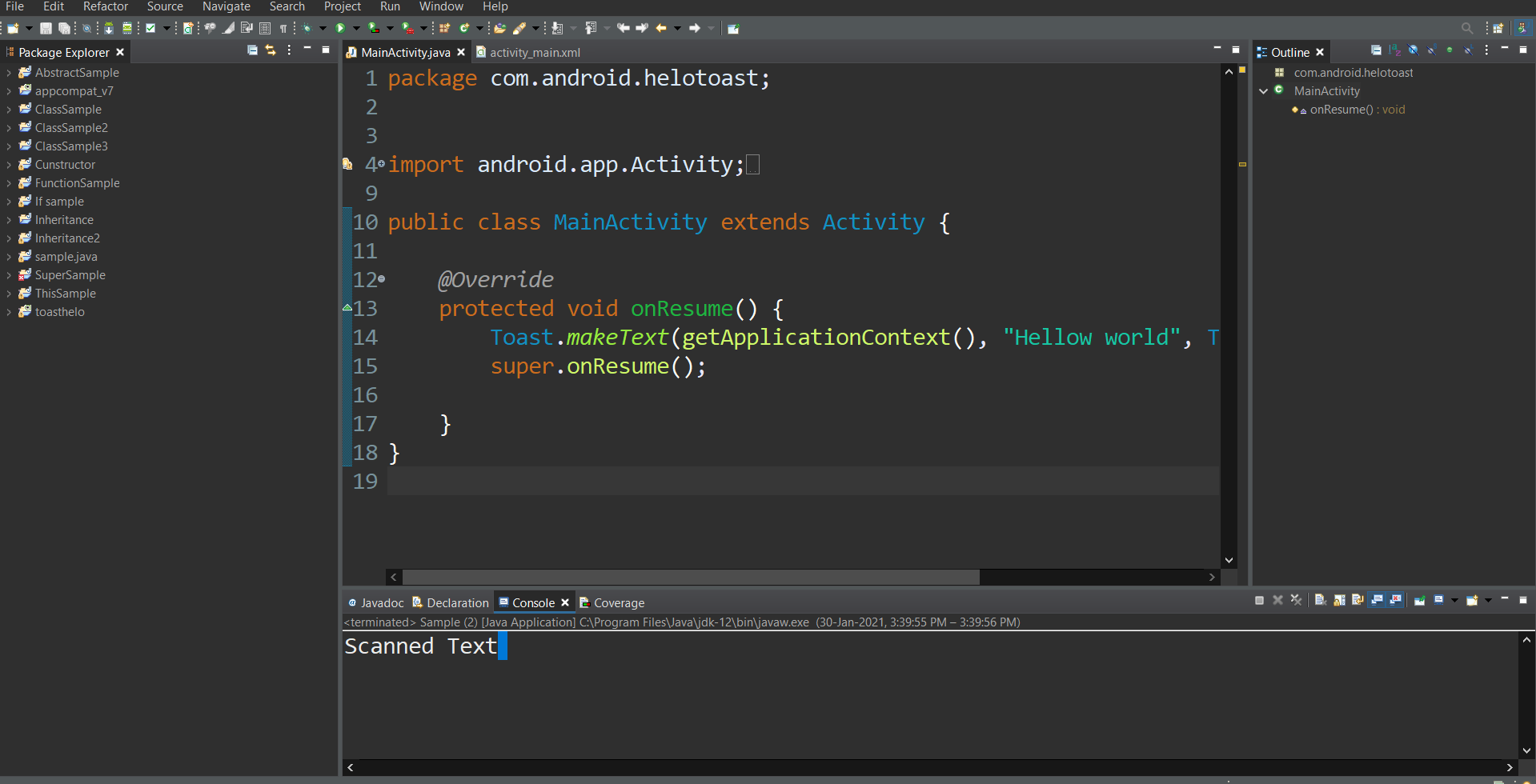This screenshot has height=784, width=1536.
Task: Collapse MainActivity in Outline tree
Action: pos(1263,91)
